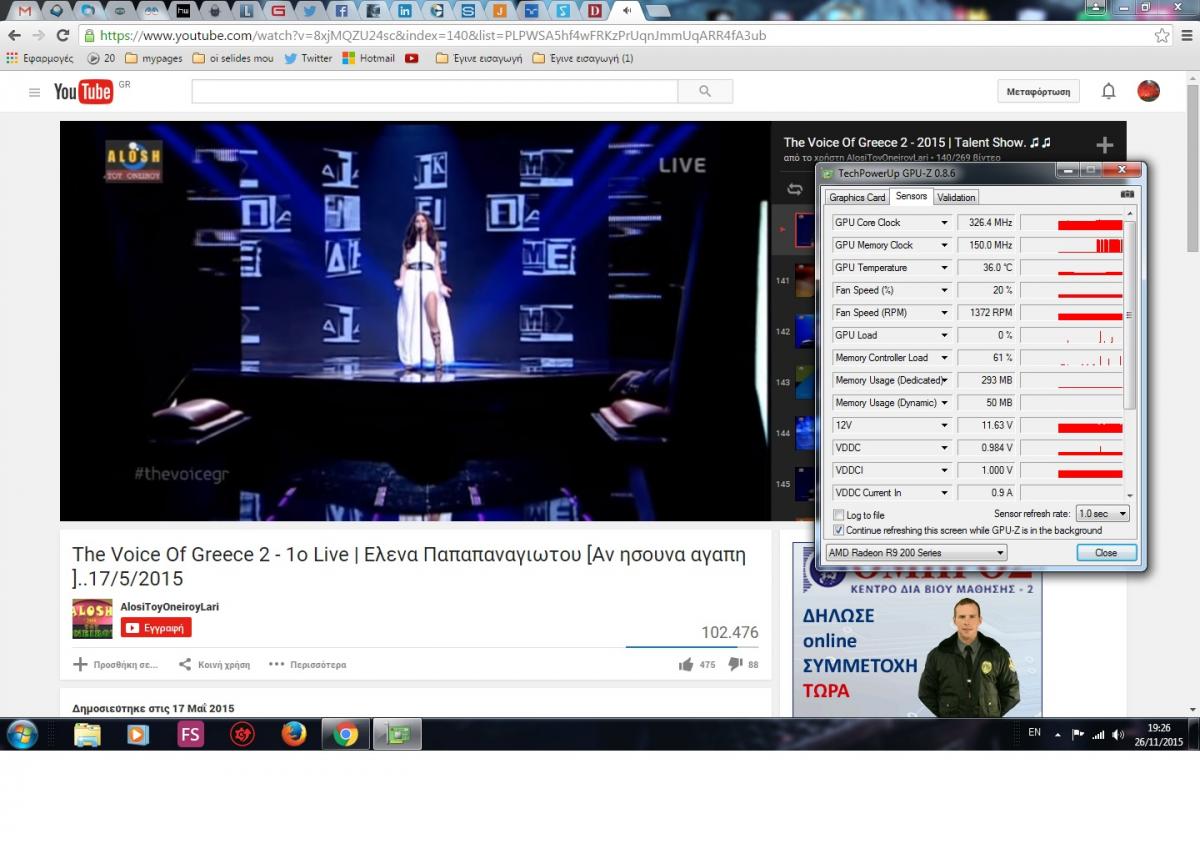Open Firefox from the Windows taskbar
Viewport: 1200px width, 854px height.
click(294, 734)
